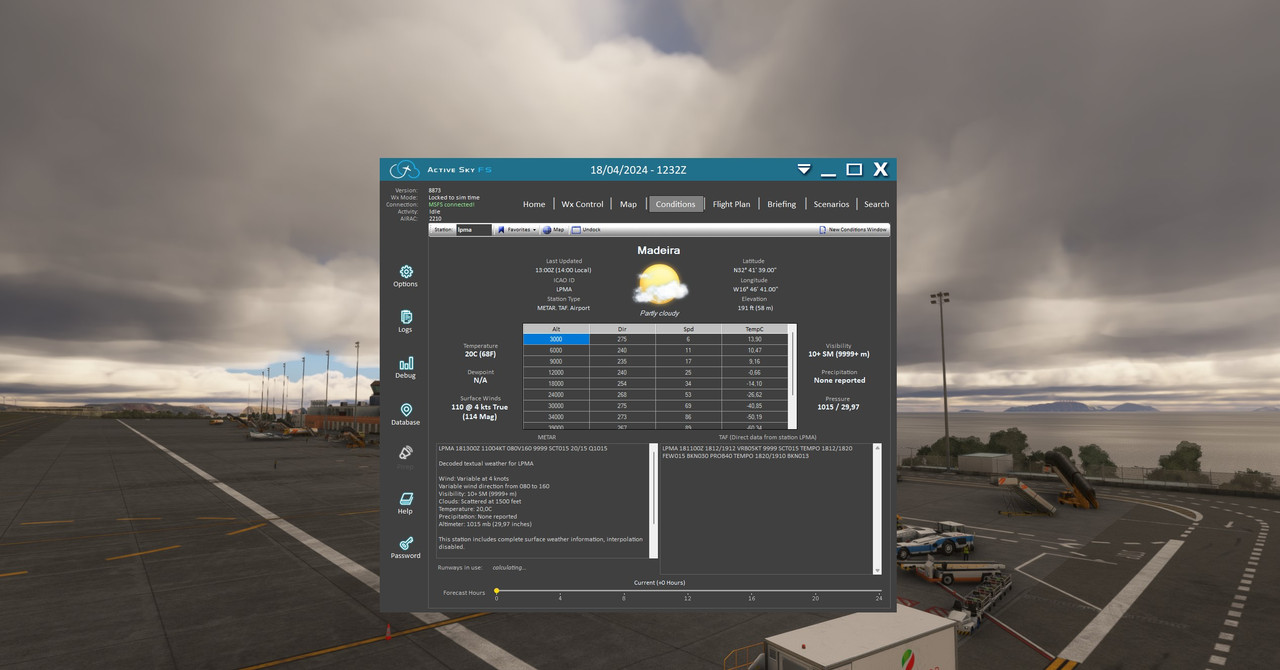Open the Flight Plan tab

click(731, 204)
